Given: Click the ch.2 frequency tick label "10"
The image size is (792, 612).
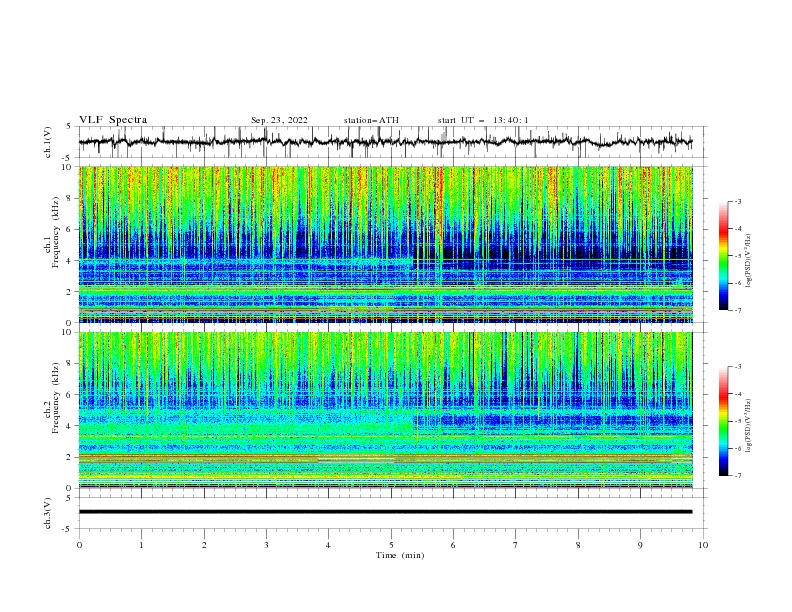Looking at the screenshot, I should coord(67,332).
